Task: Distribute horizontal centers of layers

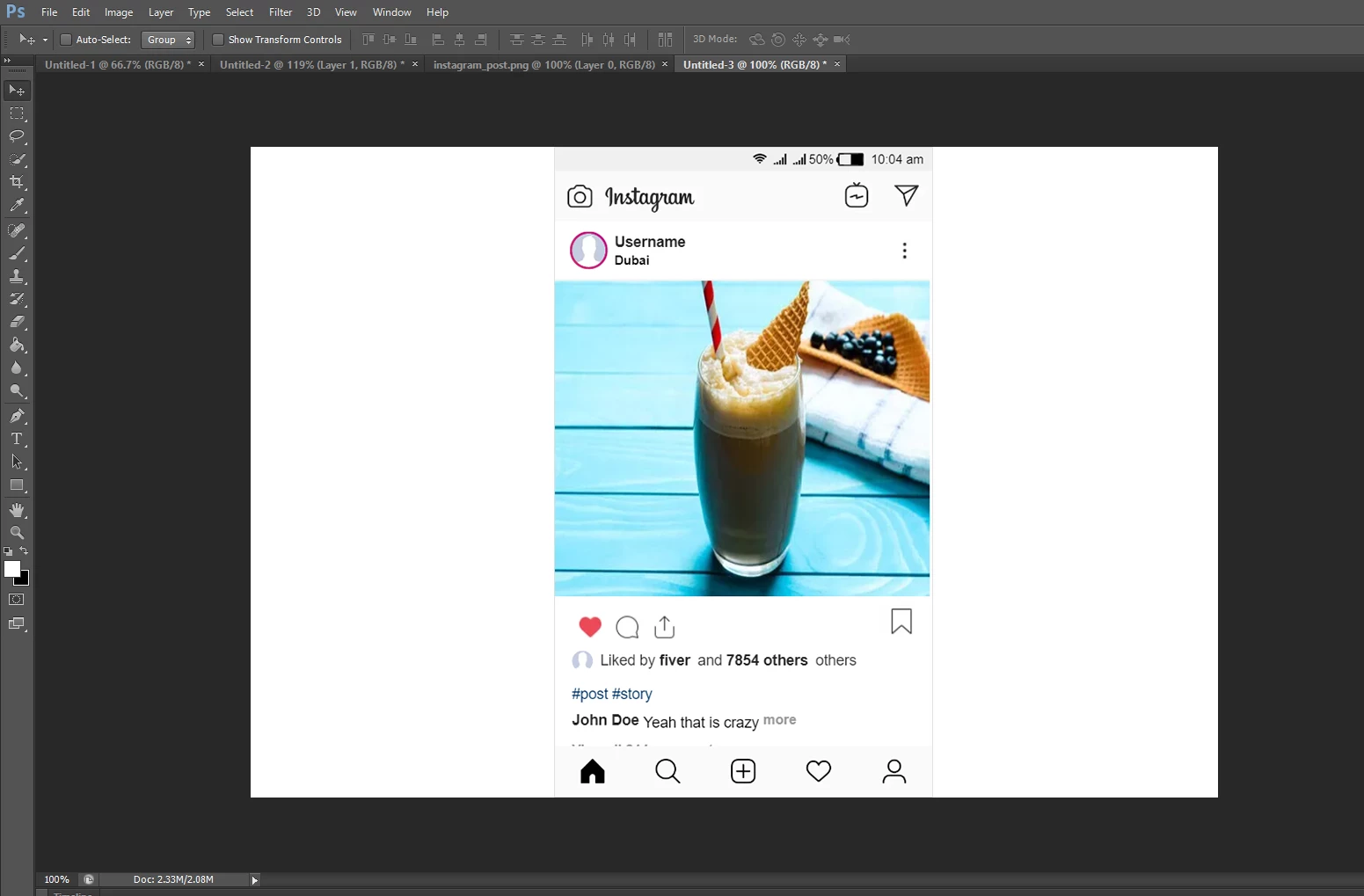Action: pyautogui.click(x=609, y=40)
